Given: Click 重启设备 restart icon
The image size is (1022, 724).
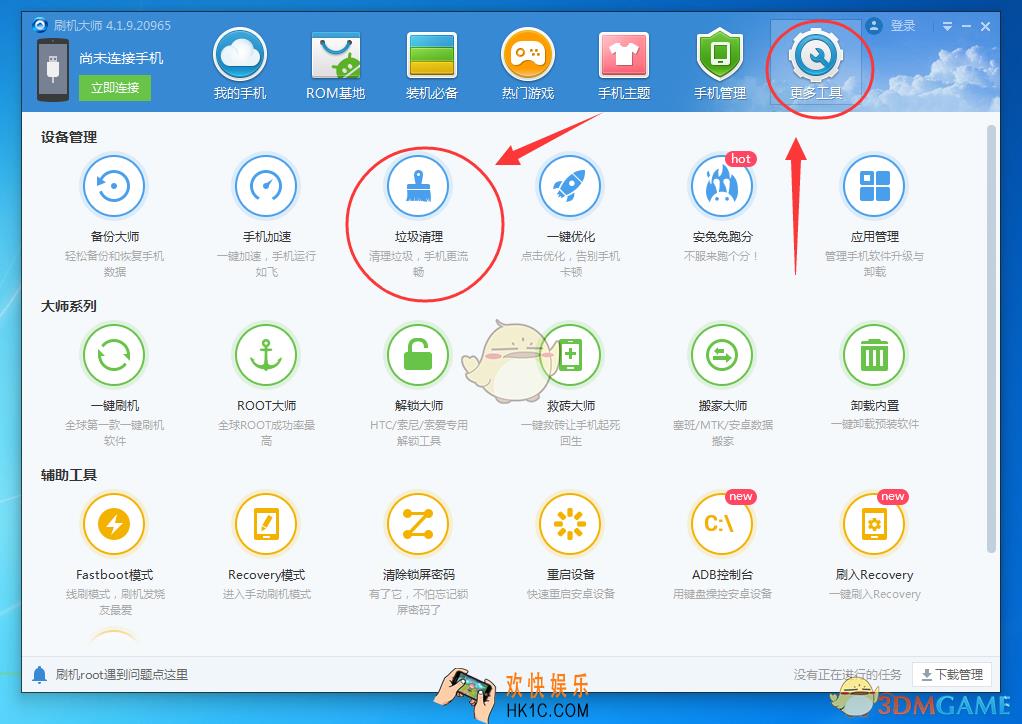Looking at the screenshot, I should click(570, 524).
